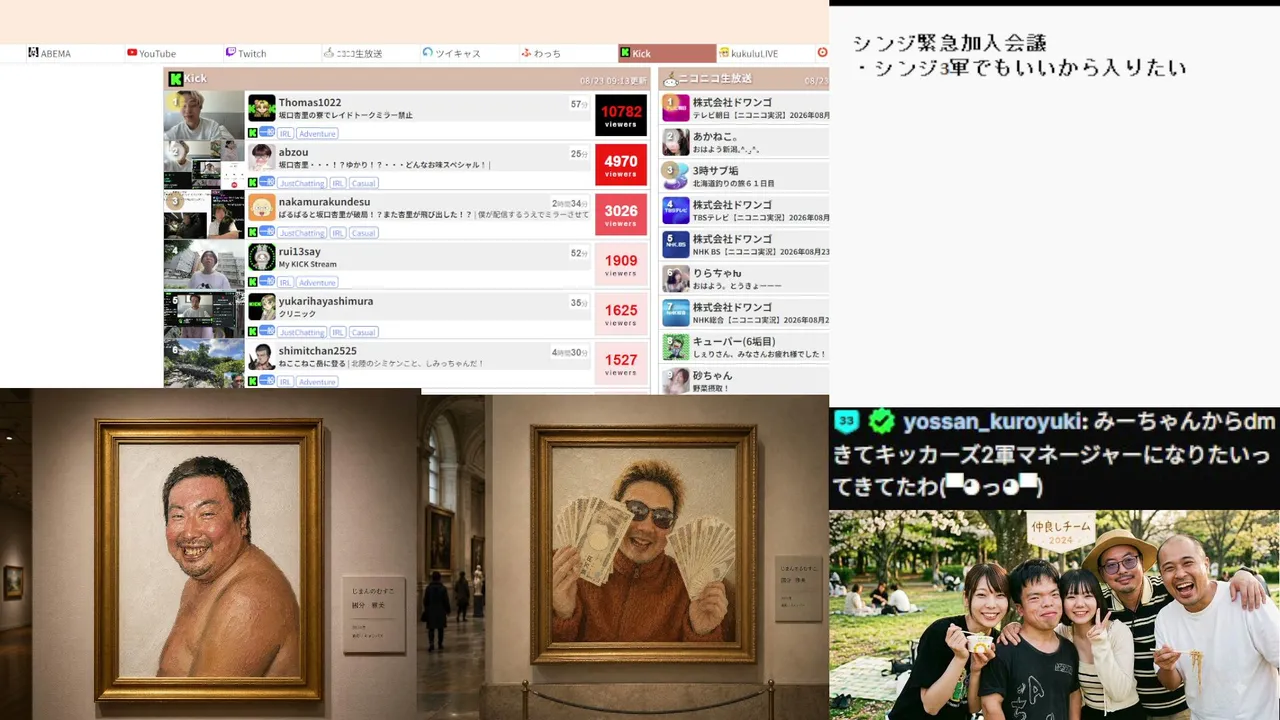Click the Adventure tag on Thomas1022's row
Screen dimensions: 1280x720
tap(317, 134)
